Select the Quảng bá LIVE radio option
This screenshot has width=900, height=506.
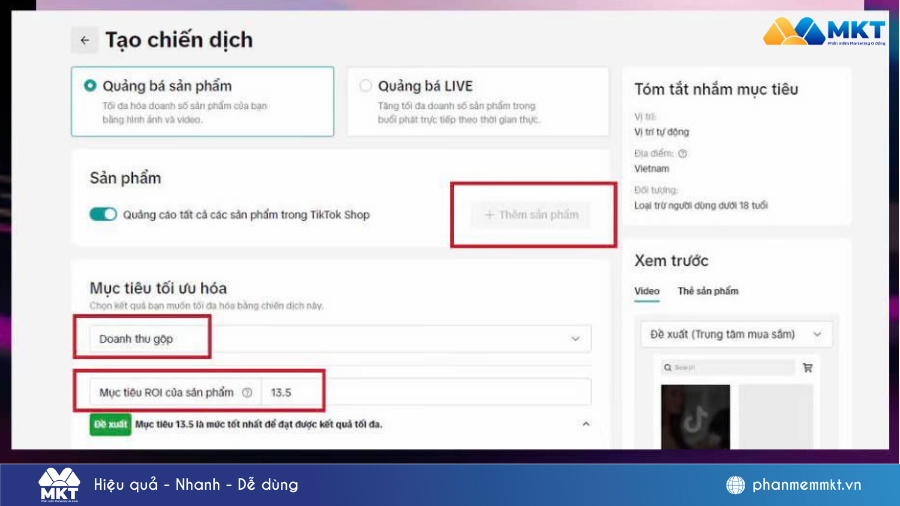(x=365, y=86)
